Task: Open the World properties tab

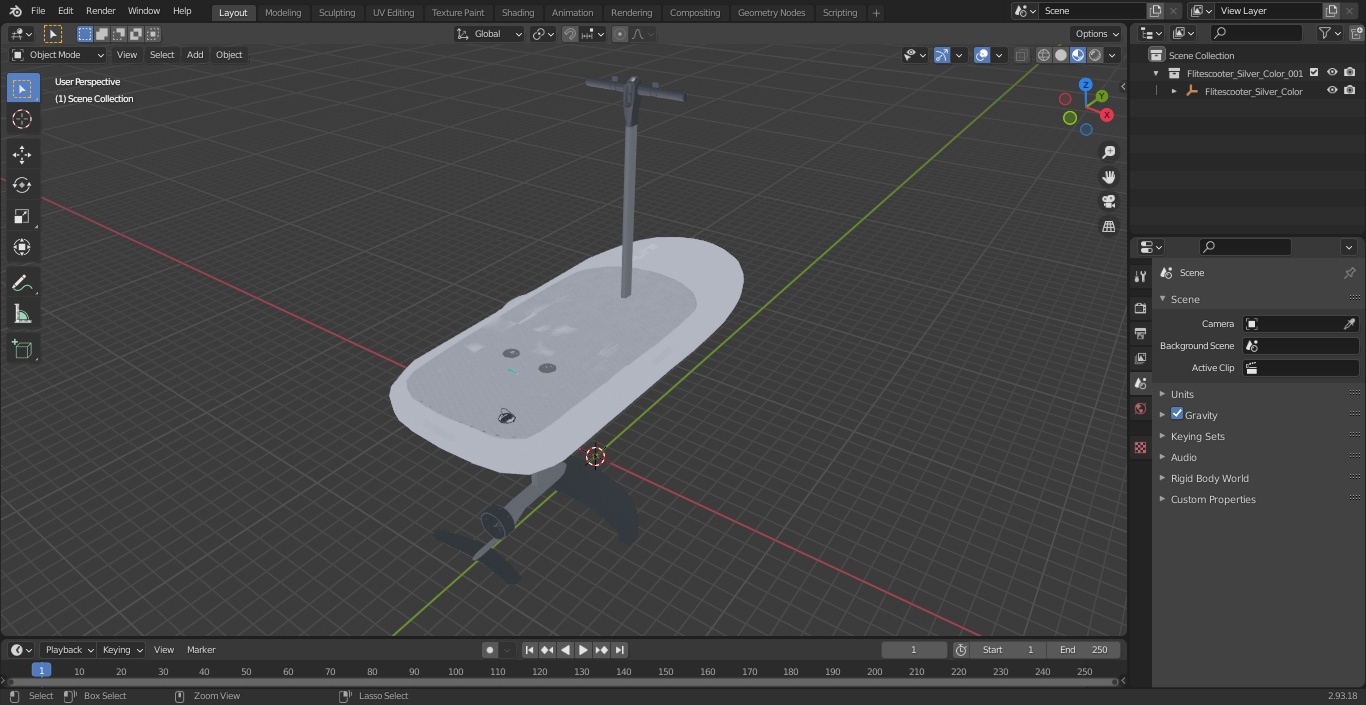Action: pos(1140,409)
